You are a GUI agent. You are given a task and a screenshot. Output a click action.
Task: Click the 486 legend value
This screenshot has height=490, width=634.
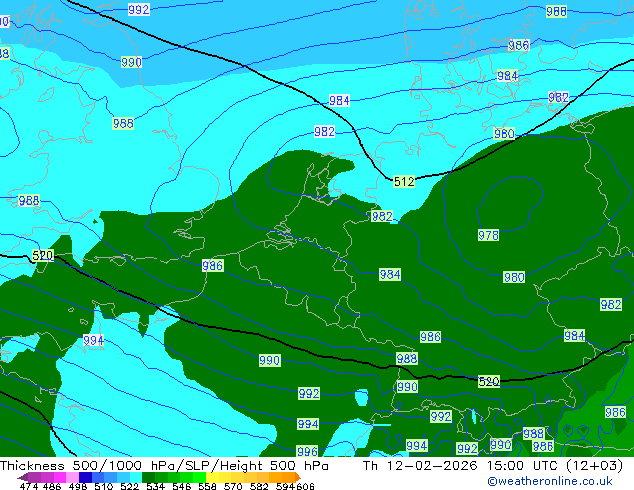tap(52, 486)
